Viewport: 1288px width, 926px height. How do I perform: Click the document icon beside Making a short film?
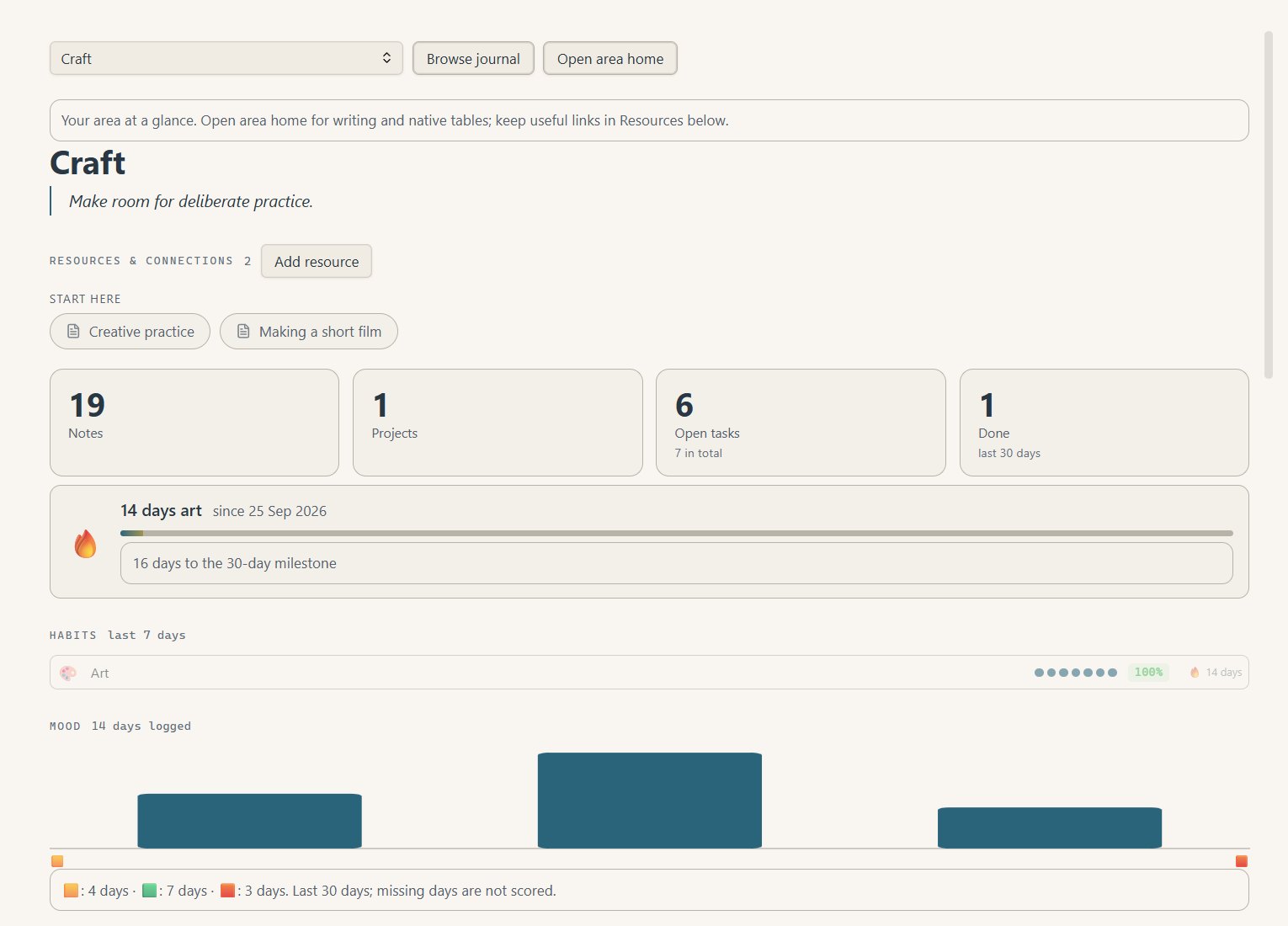243,332
